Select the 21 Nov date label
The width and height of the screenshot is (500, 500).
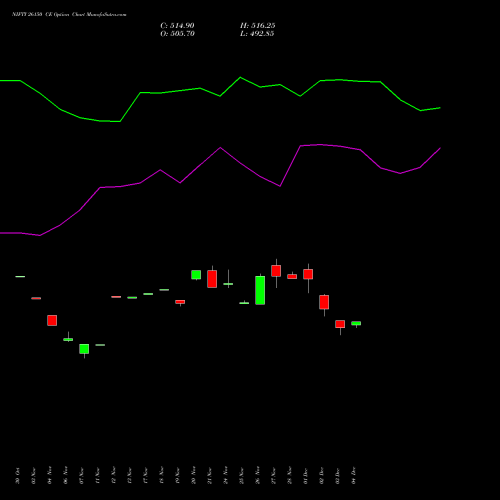click(x=210, y=476)
